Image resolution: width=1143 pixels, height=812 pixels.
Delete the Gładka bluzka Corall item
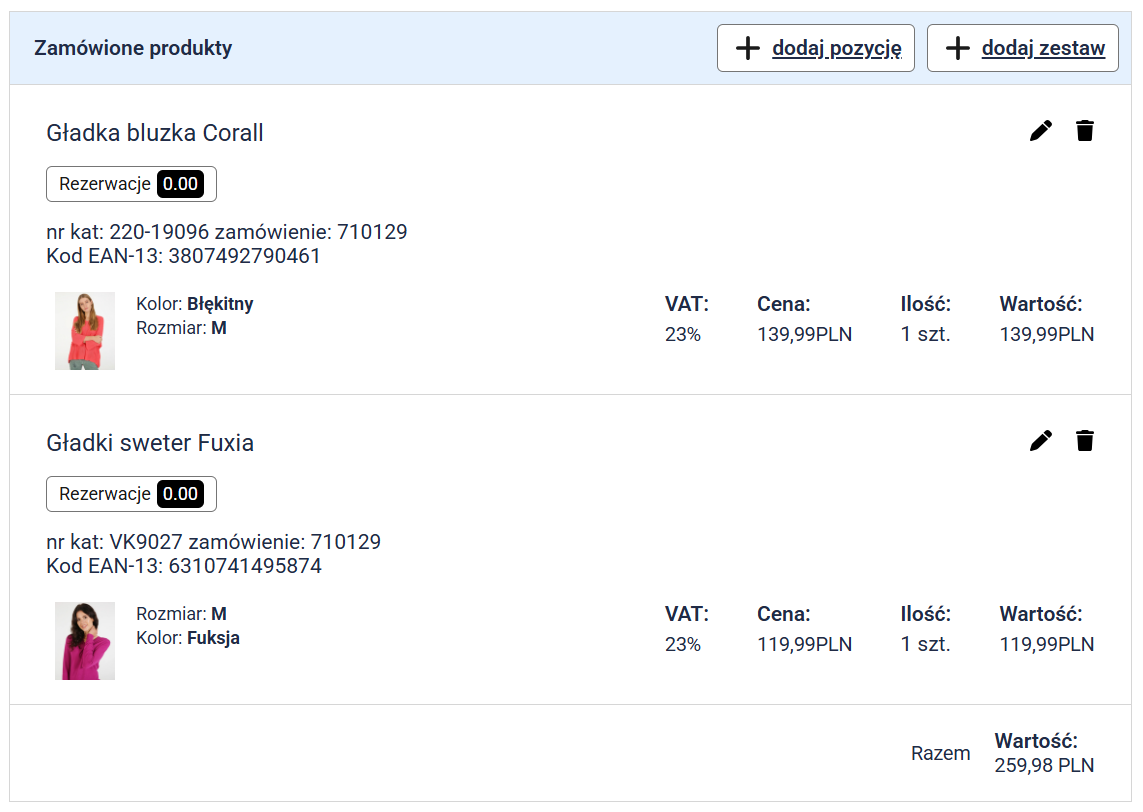(1085, 131)
